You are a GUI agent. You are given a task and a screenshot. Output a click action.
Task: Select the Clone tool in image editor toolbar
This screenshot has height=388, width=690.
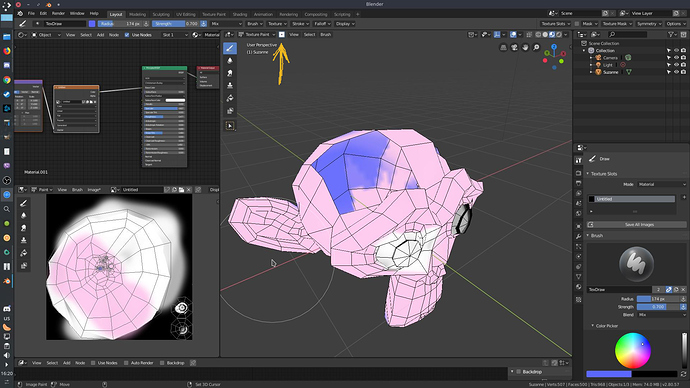[x=24, y=241]
